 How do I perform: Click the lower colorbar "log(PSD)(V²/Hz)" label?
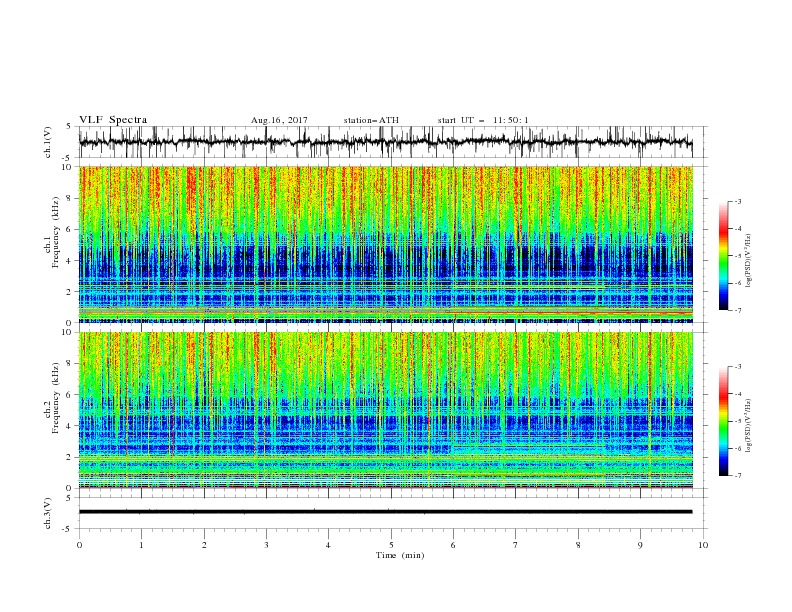[748, 425]
